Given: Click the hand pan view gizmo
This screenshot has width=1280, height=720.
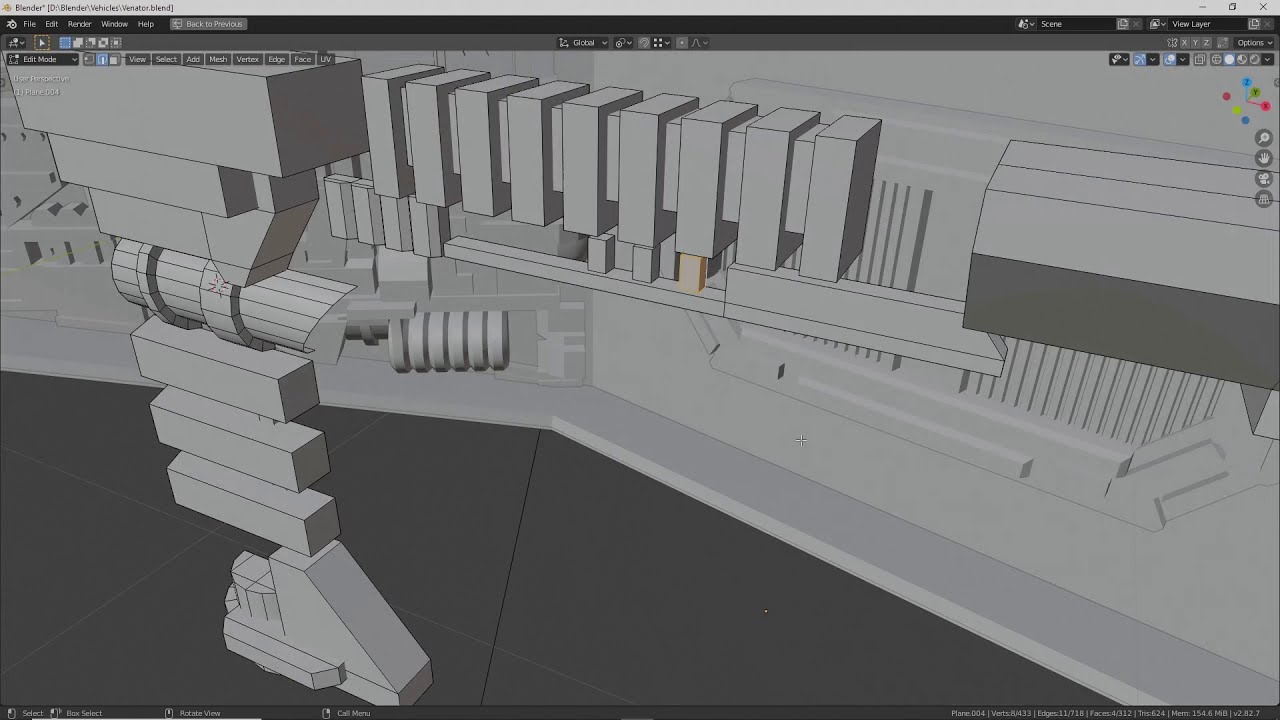Looking at the screenshot, I should point(1264,158).
